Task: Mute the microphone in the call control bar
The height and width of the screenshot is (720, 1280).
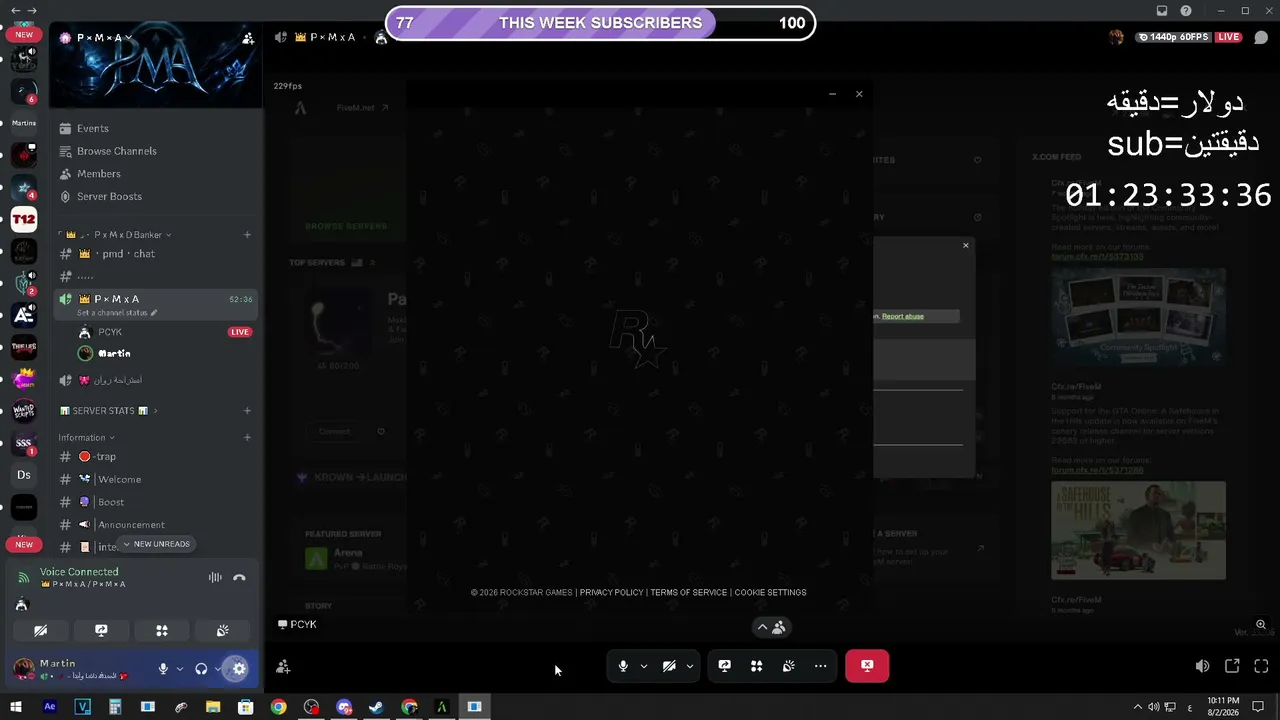Action: (x=623, y=666)
